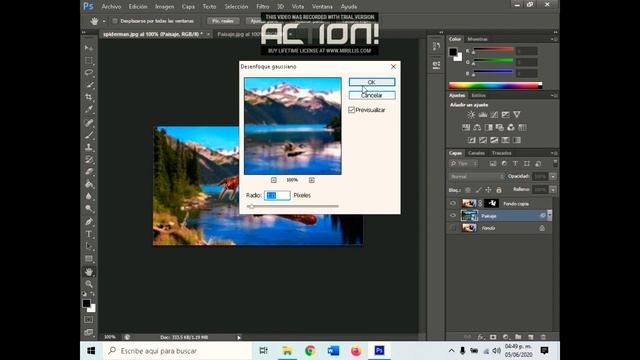Select the Brush tool
640x360 pixels.
pyautogui.click(x=89, y=135)
